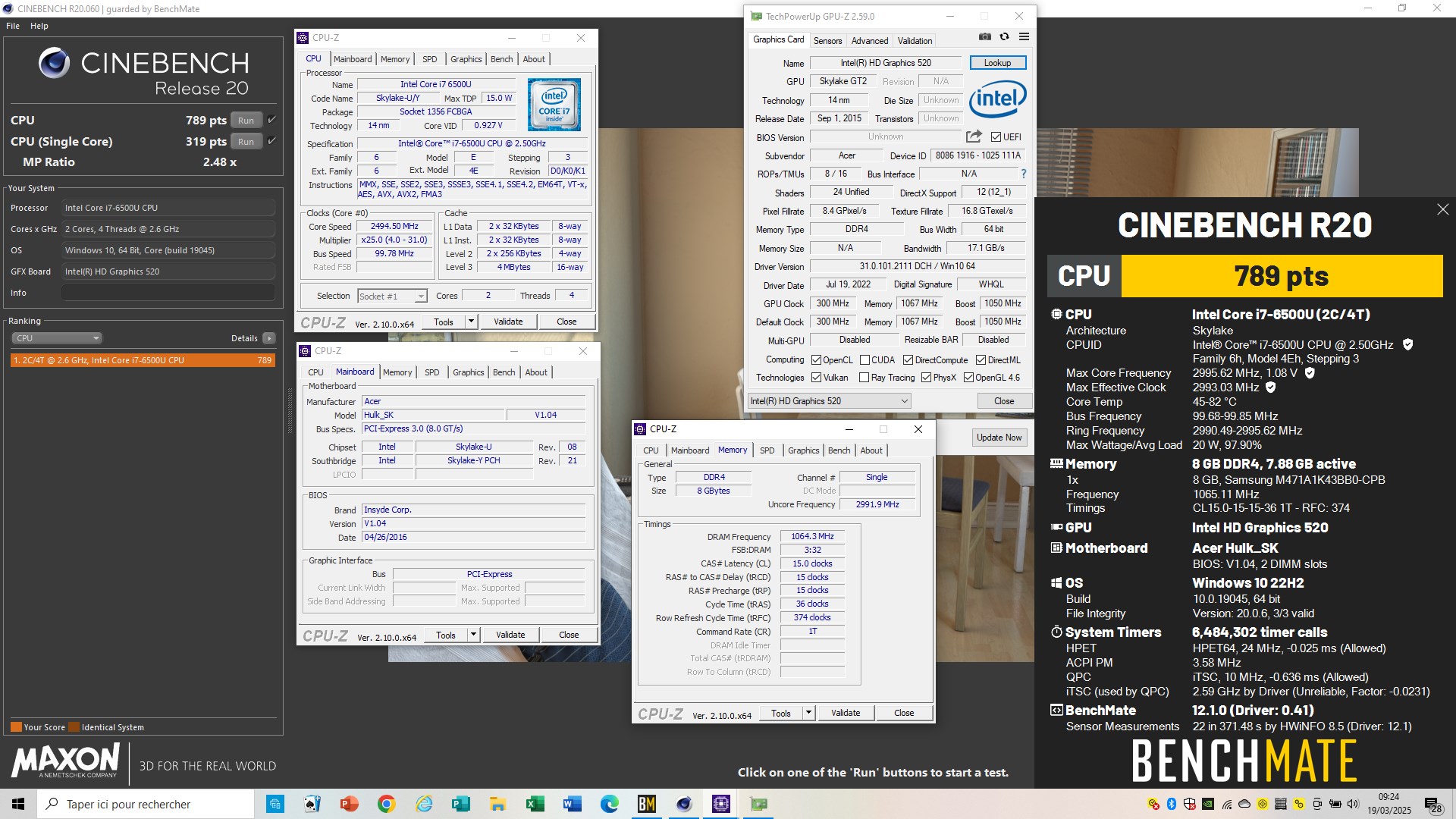This screenshot has height=819, width=1456.
Task: Toggle the Vulkan checkbox
Action: [x=816, y=378]
